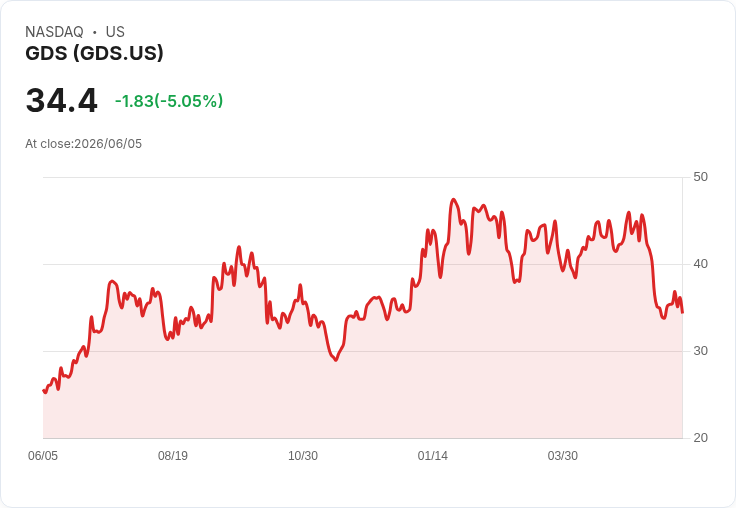Click the 20 y-axis price label
Image resolution: width=736 pixels, height=508 pixels.
click(700, 438)
